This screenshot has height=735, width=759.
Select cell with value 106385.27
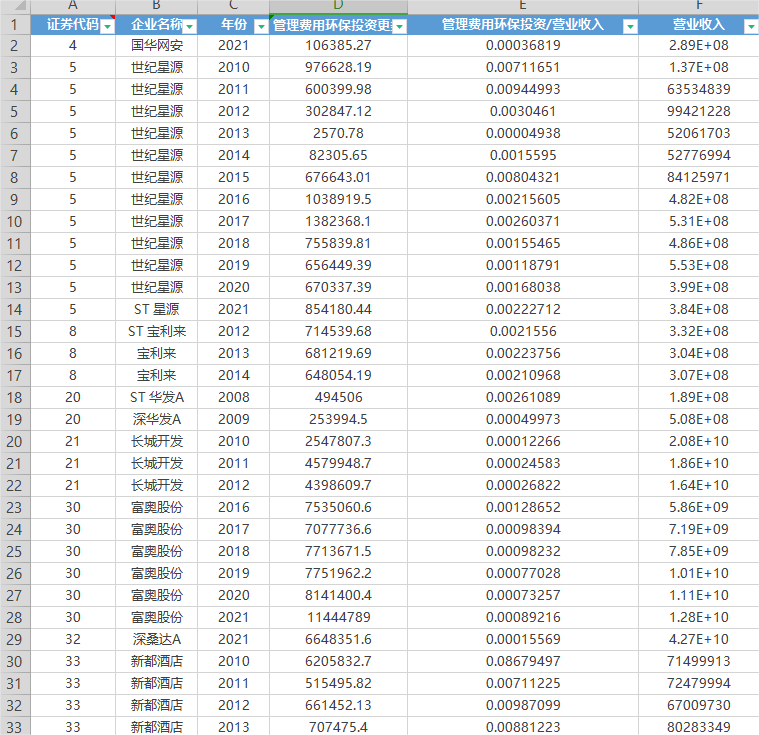[338, 46]
